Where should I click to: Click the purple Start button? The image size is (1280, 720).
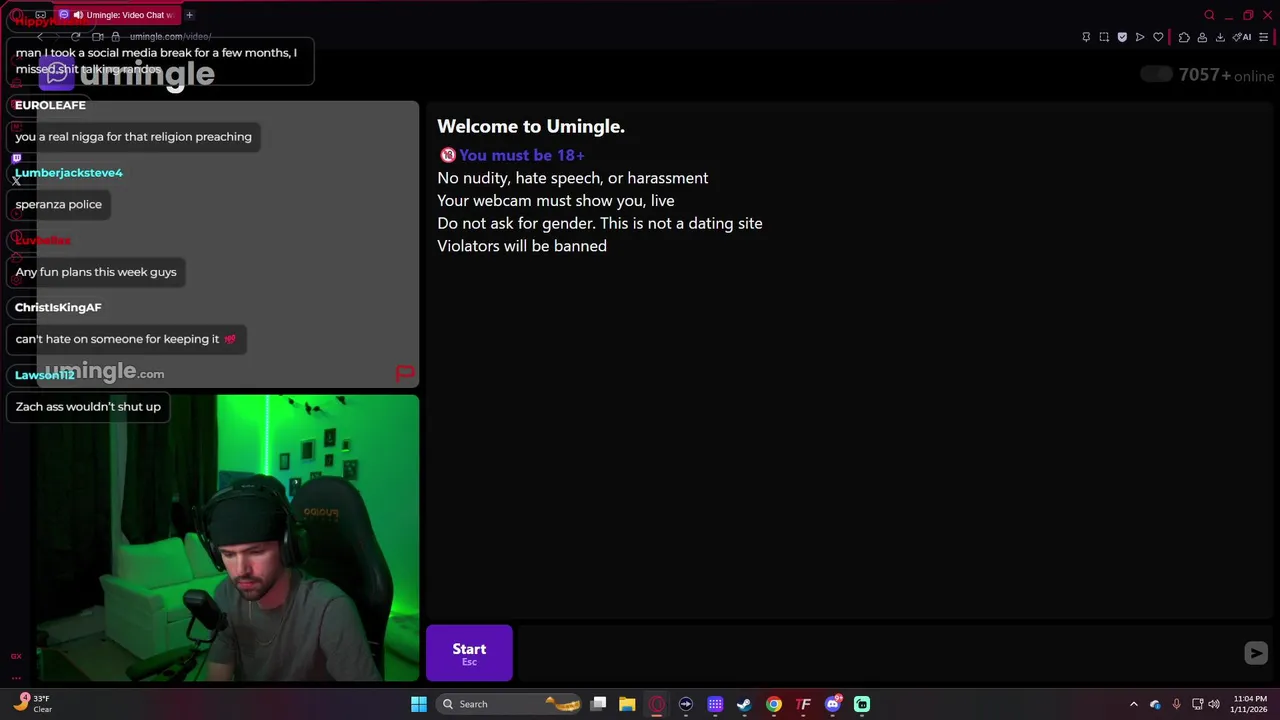tap(469, 653)
